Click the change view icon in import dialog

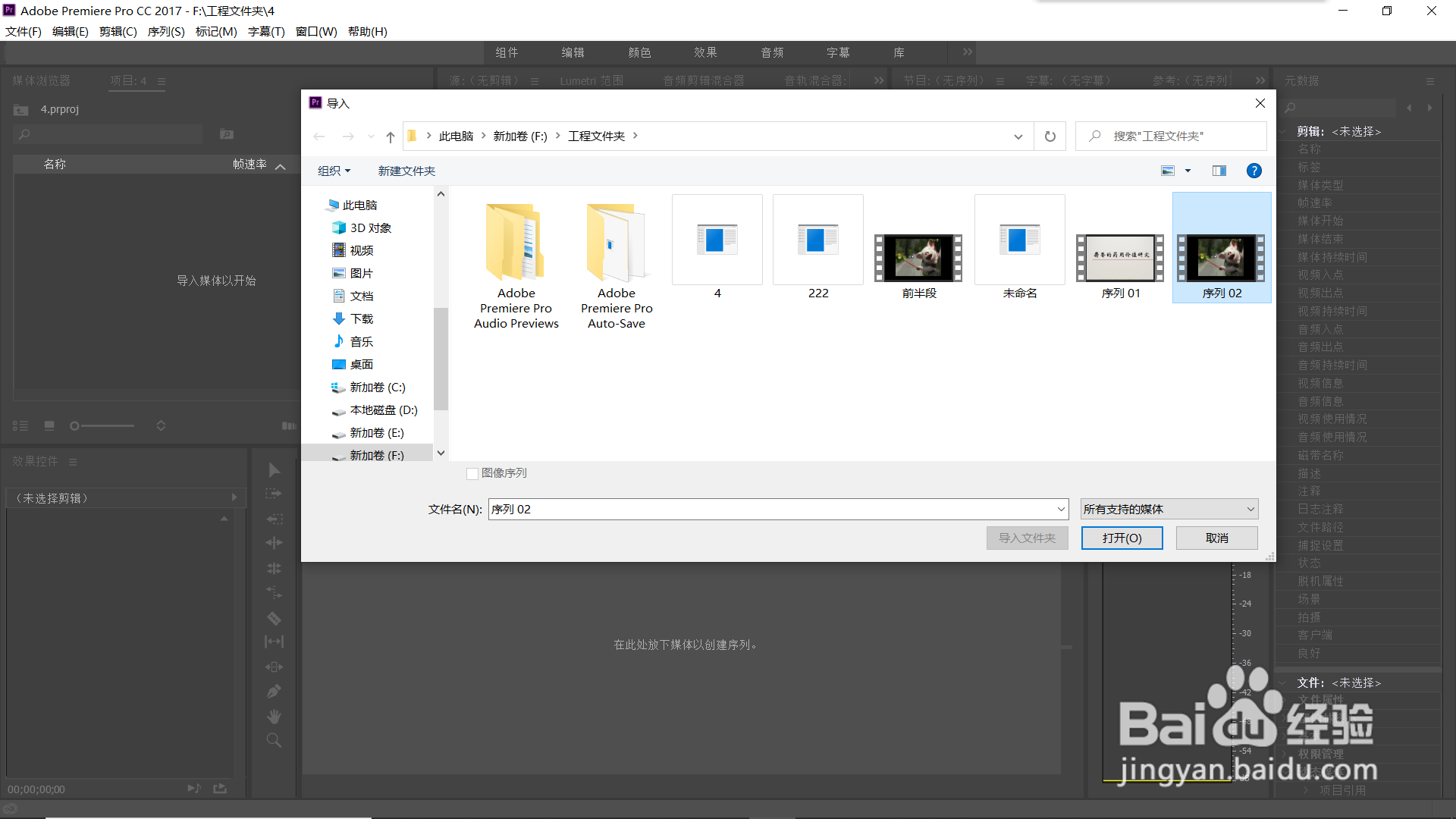[1168, 171]
